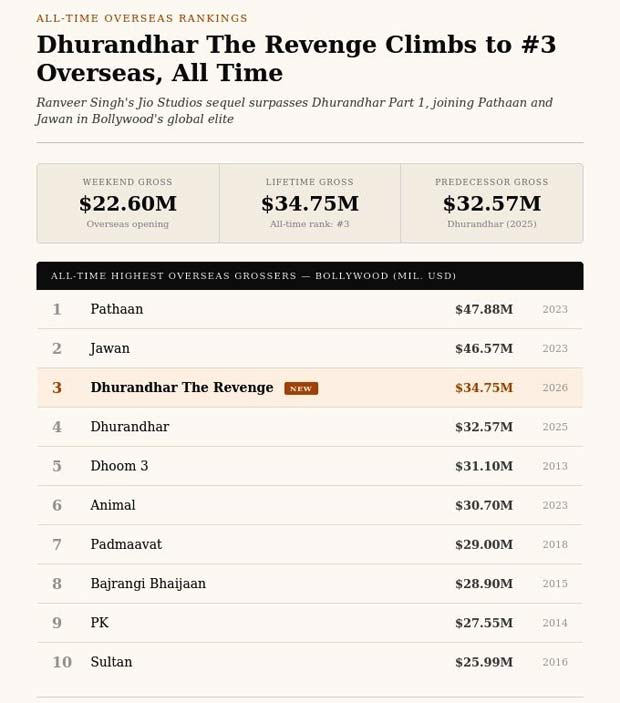
Task: Click the year 2025 in the table
Action: [x=555, y=427]
